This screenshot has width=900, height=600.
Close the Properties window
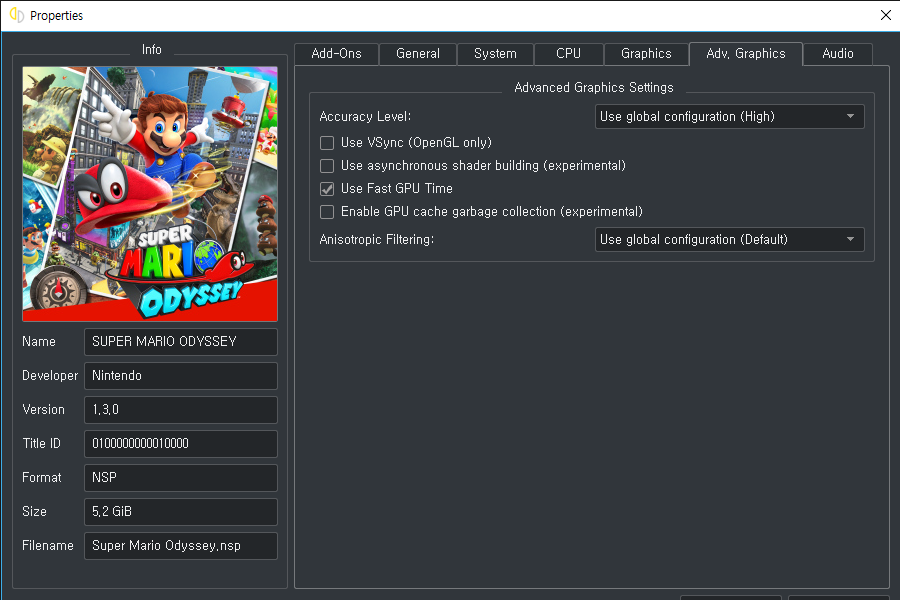tap(886, 16)
